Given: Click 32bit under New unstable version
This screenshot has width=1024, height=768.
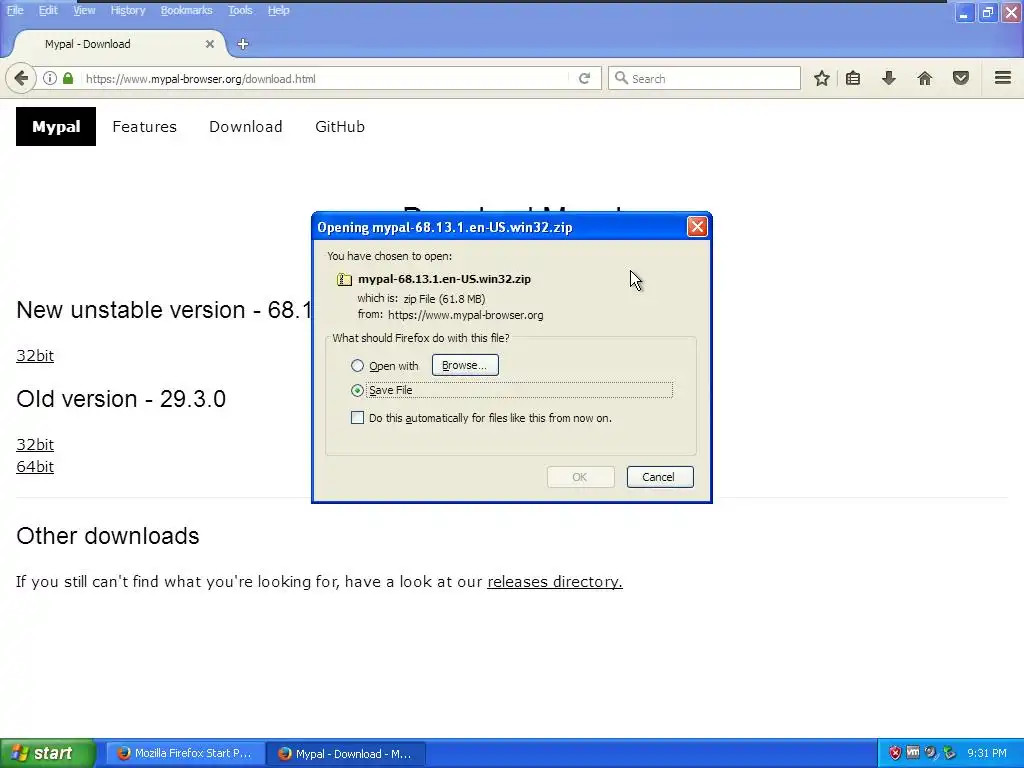Looking at the screenshot, I should pyautogui.click(x=35, y=356).
